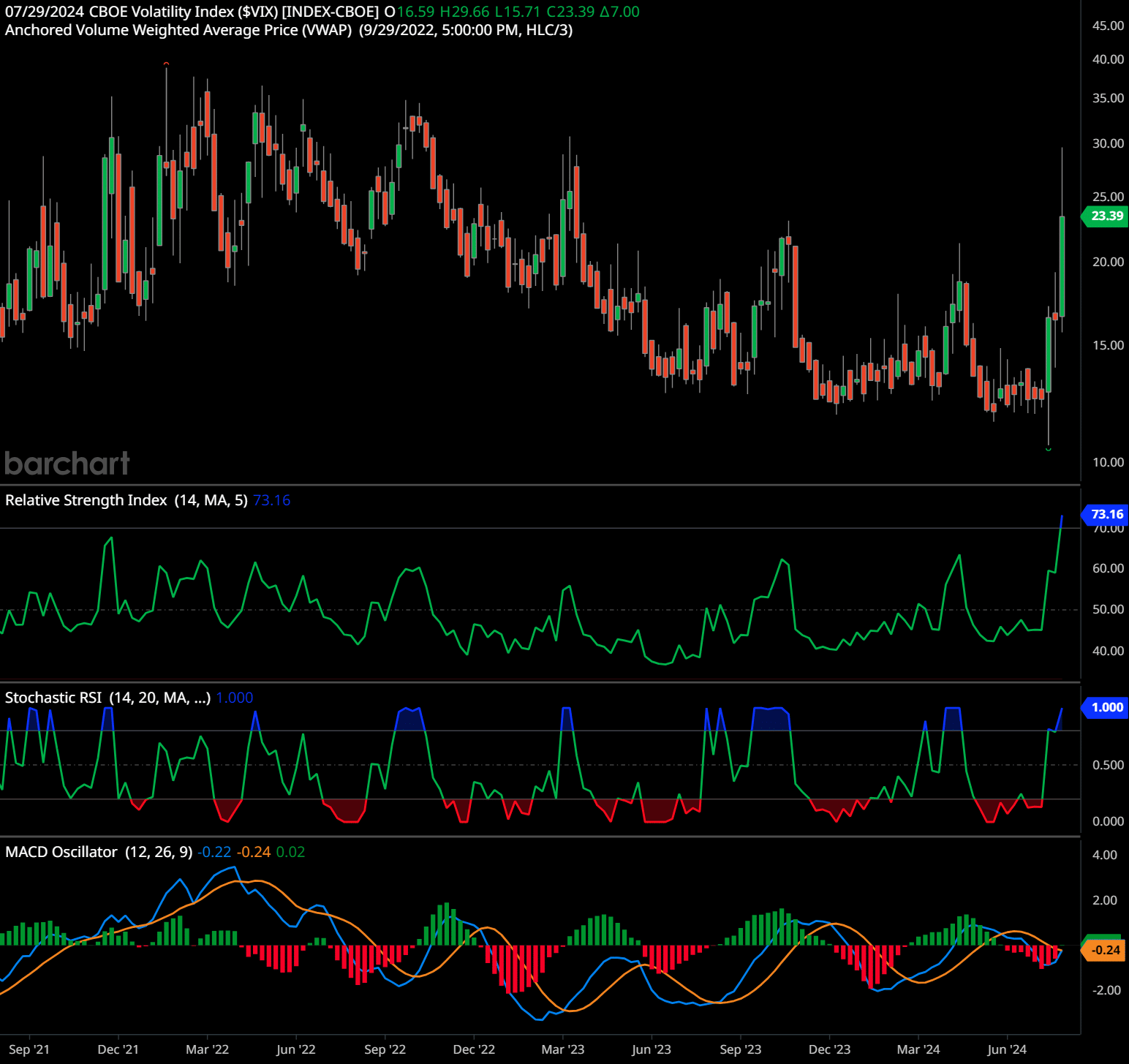Click the blue 1.000 Stochastic RSI tag
Image resolution: width=1129 pixels, height=1064 pixels.
coord(1106,707)
